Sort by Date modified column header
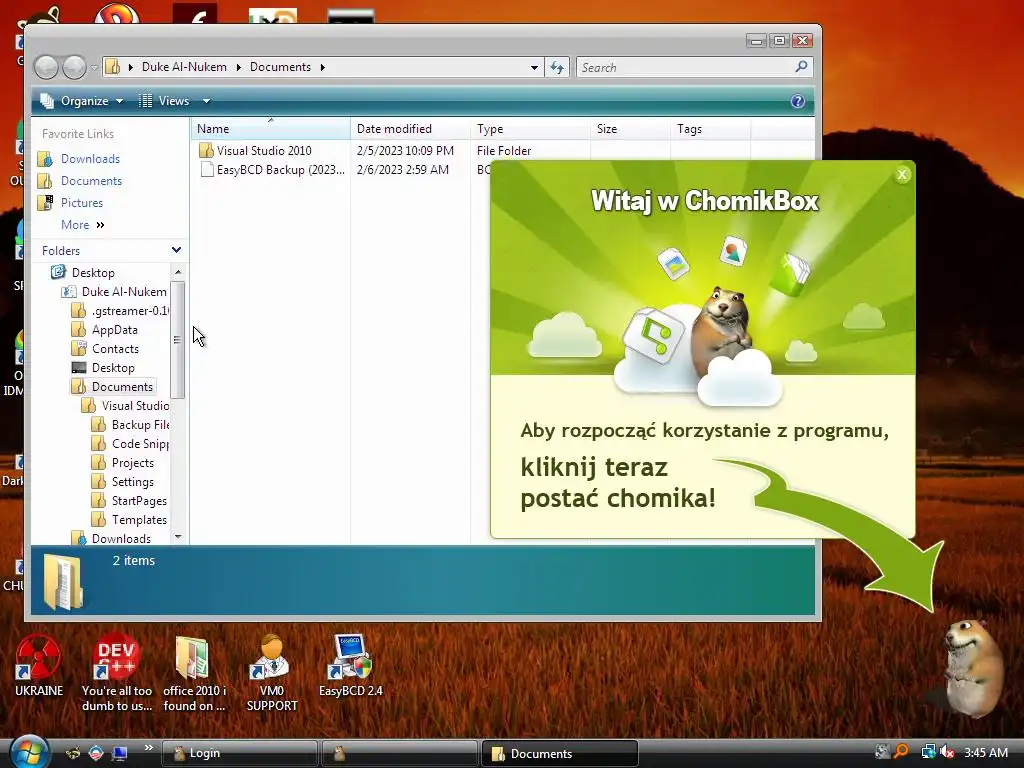This screenshot has width=1024, height=768. pos(410,129)
